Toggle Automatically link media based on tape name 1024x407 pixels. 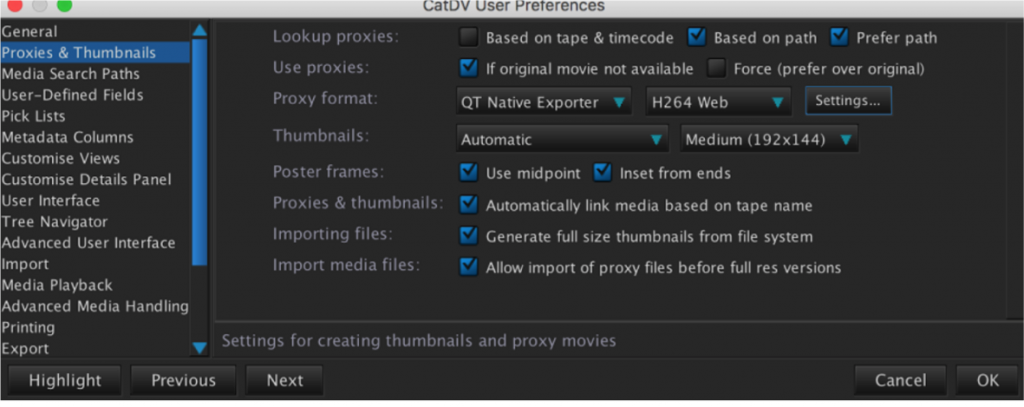(469, 204)
